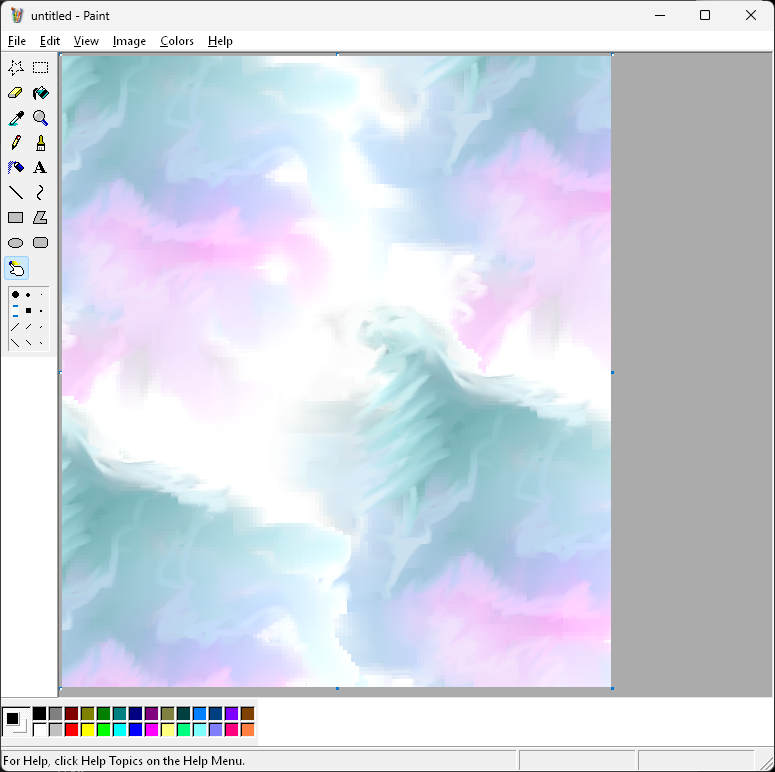Image resolution: width=775 pixels, height=772 pixels.
Task: Select the Free-Form Select tool
Action: coord(16,68)
